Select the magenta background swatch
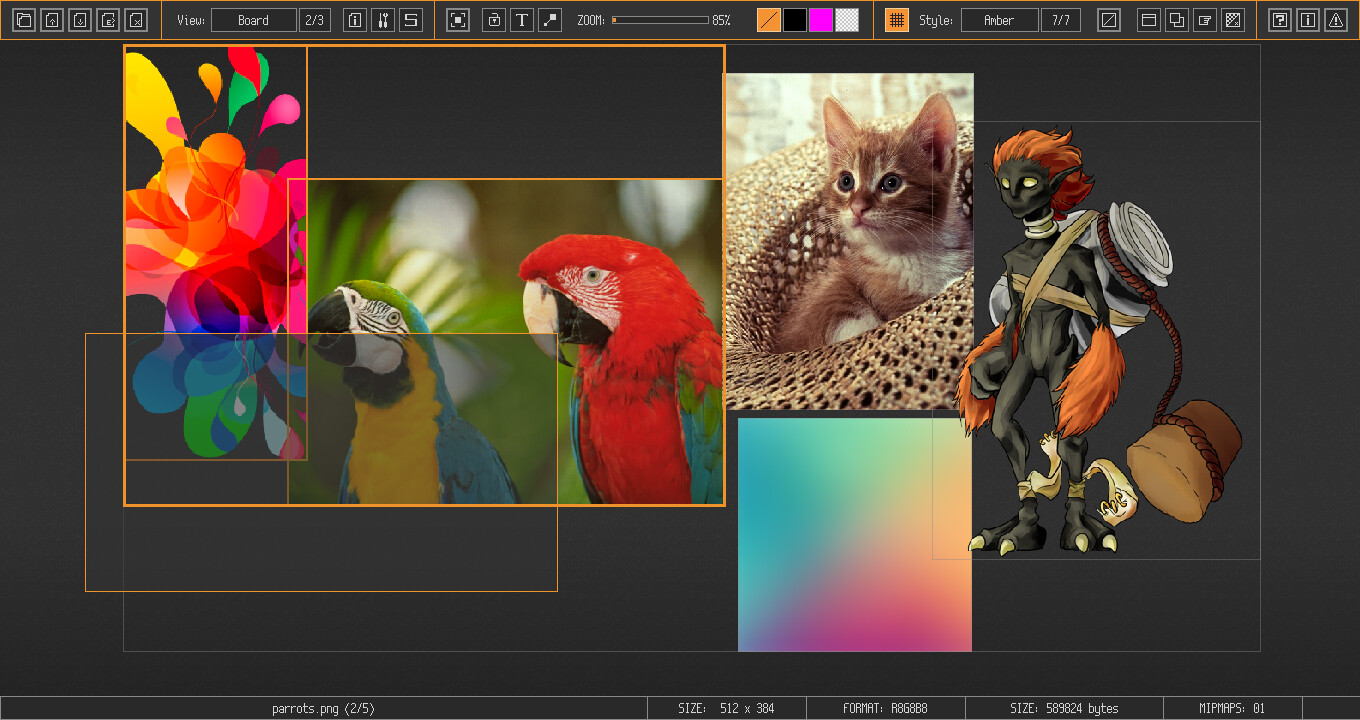 (820, 19)
